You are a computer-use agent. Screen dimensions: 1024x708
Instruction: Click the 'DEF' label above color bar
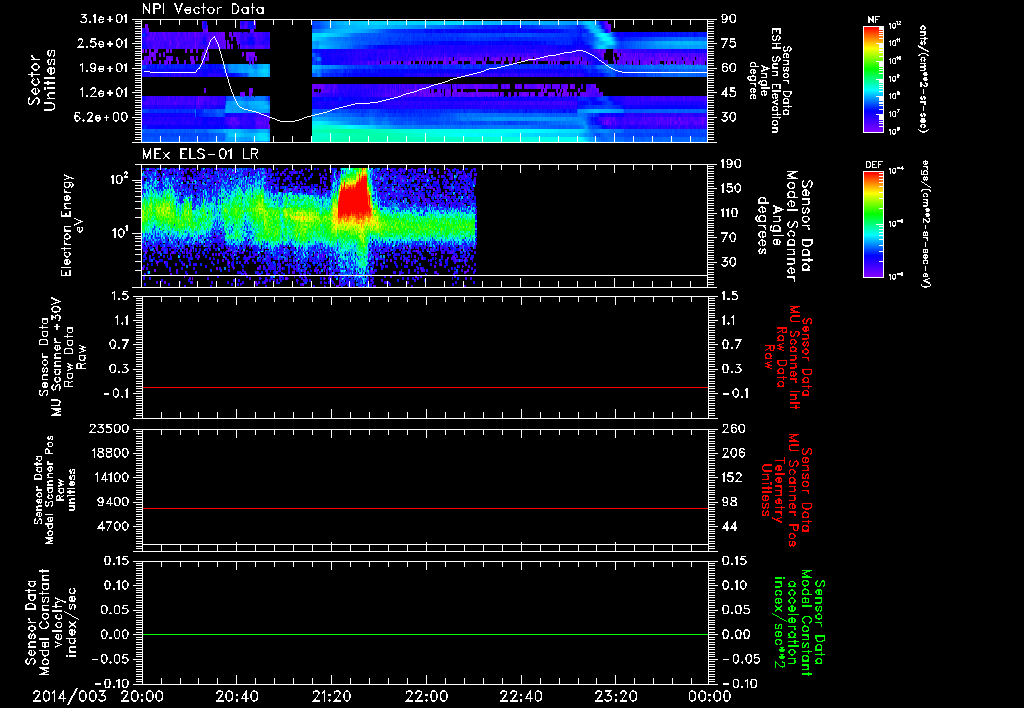coord(873,165)
